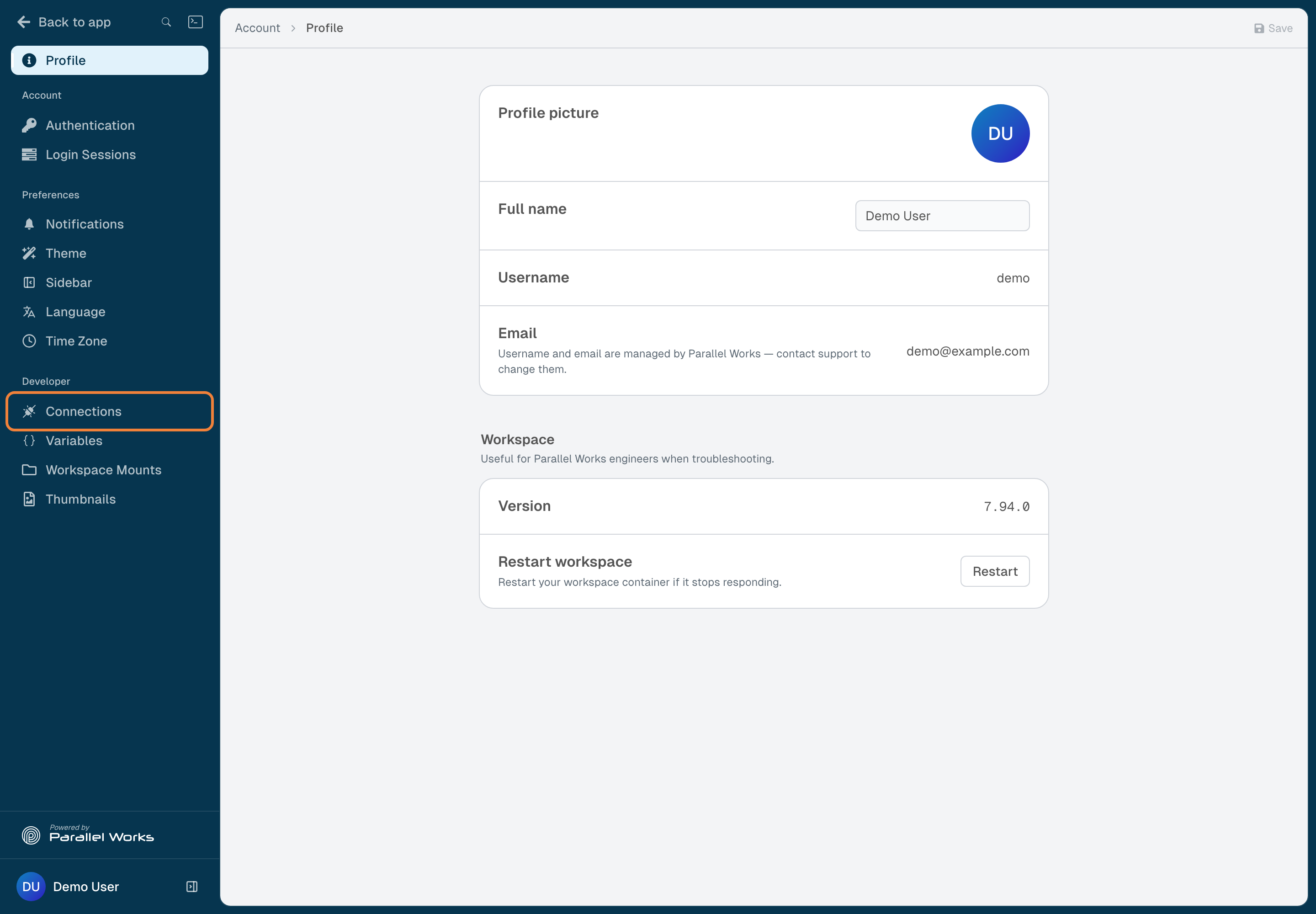The height and width of the screenshot is (914, 1316).
Task: Open Sidebar preferences
Action: point(109,282)
